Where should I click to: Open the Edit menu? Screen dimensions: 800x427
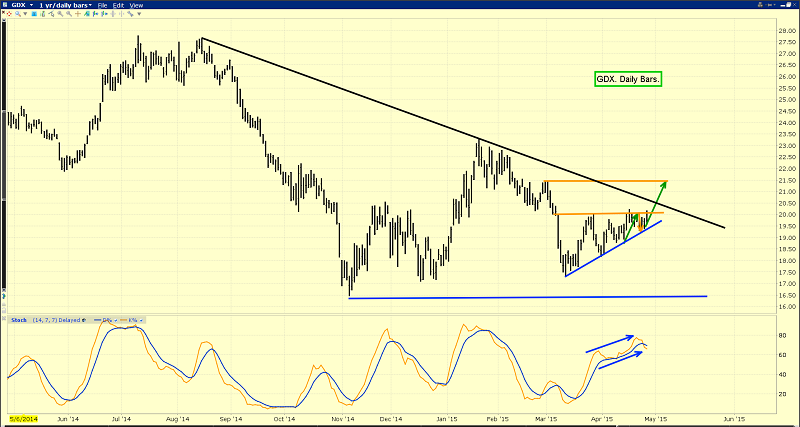coord(118,5)
